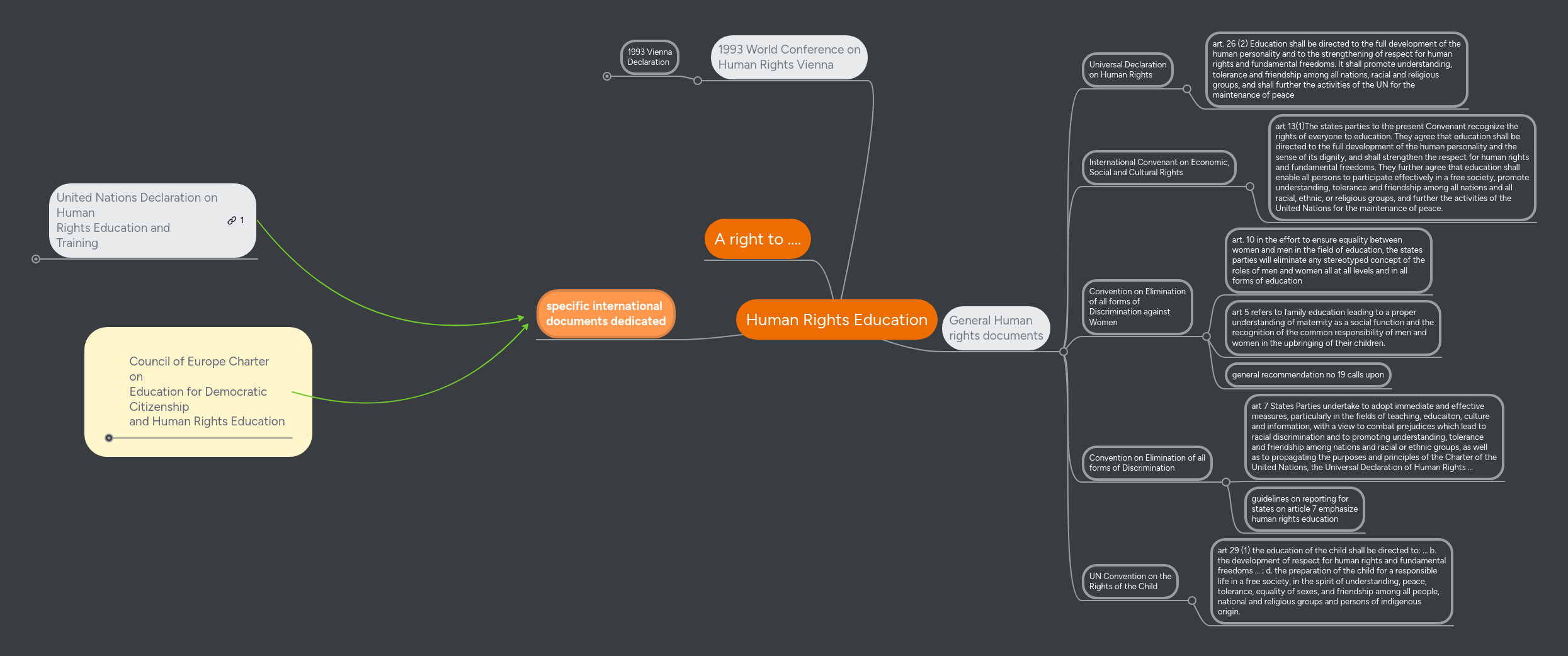1568x656 pixels.
Task: Select the 'A right to ....' node
Action: point(758,239)
